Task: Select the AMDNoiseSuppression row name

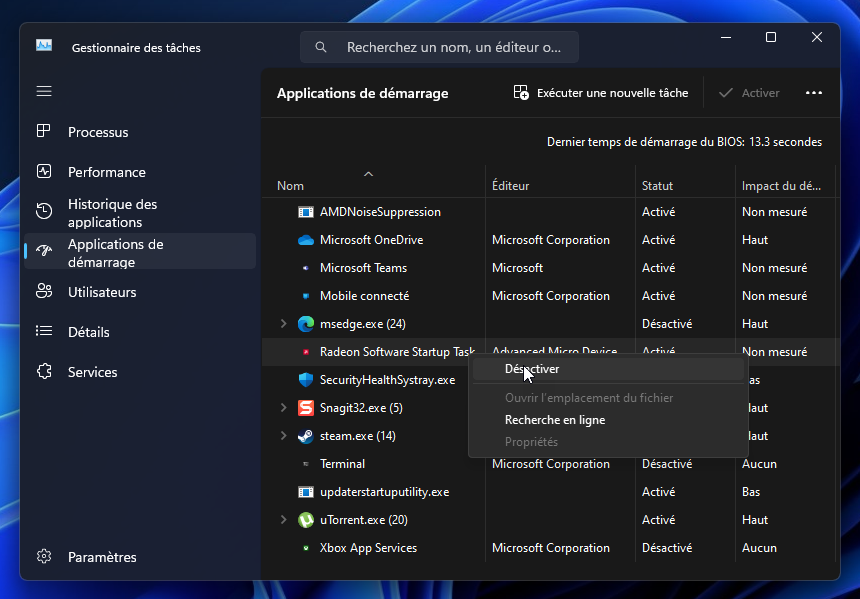Action: [x=380, y=212]
